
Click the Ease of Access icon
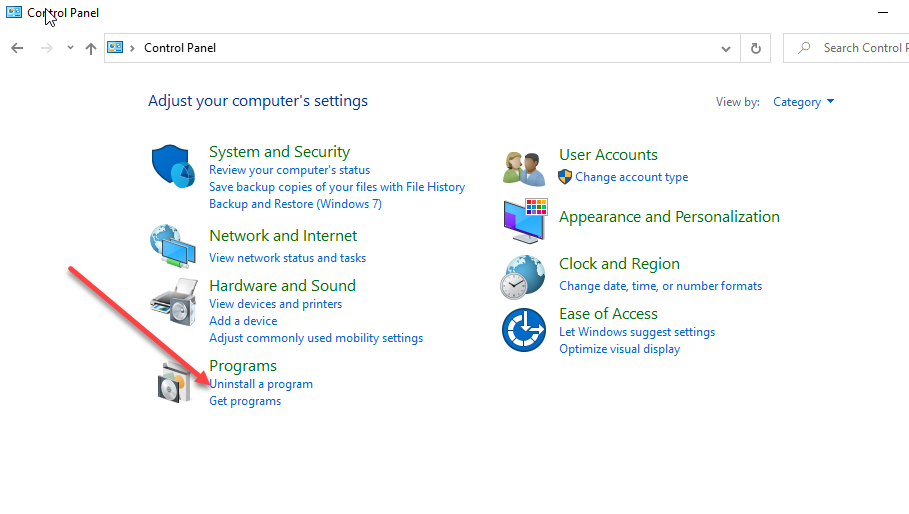[523, 330]
